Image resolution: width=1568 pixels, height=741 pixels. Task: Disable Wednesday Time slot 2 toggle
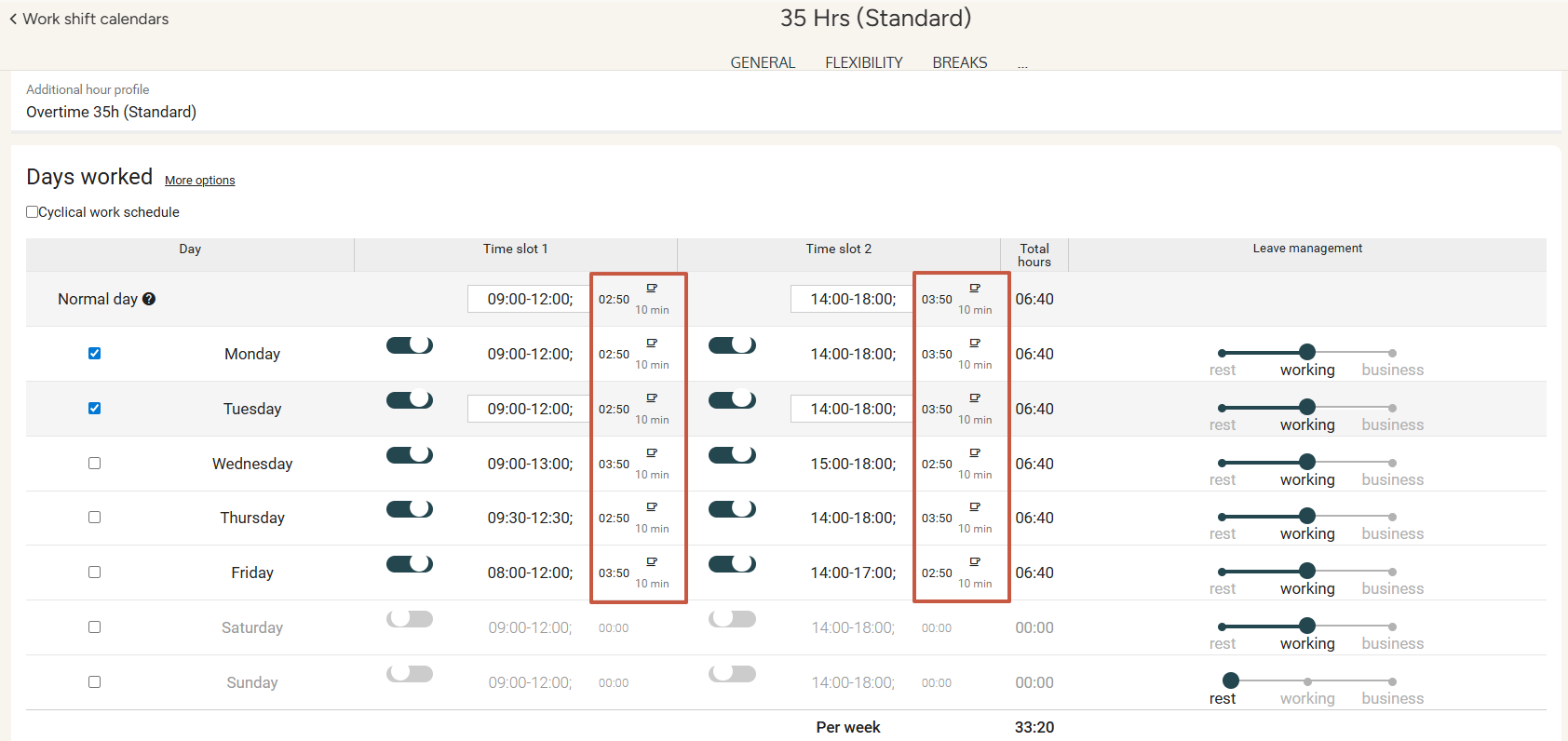[x=732, y=455]
